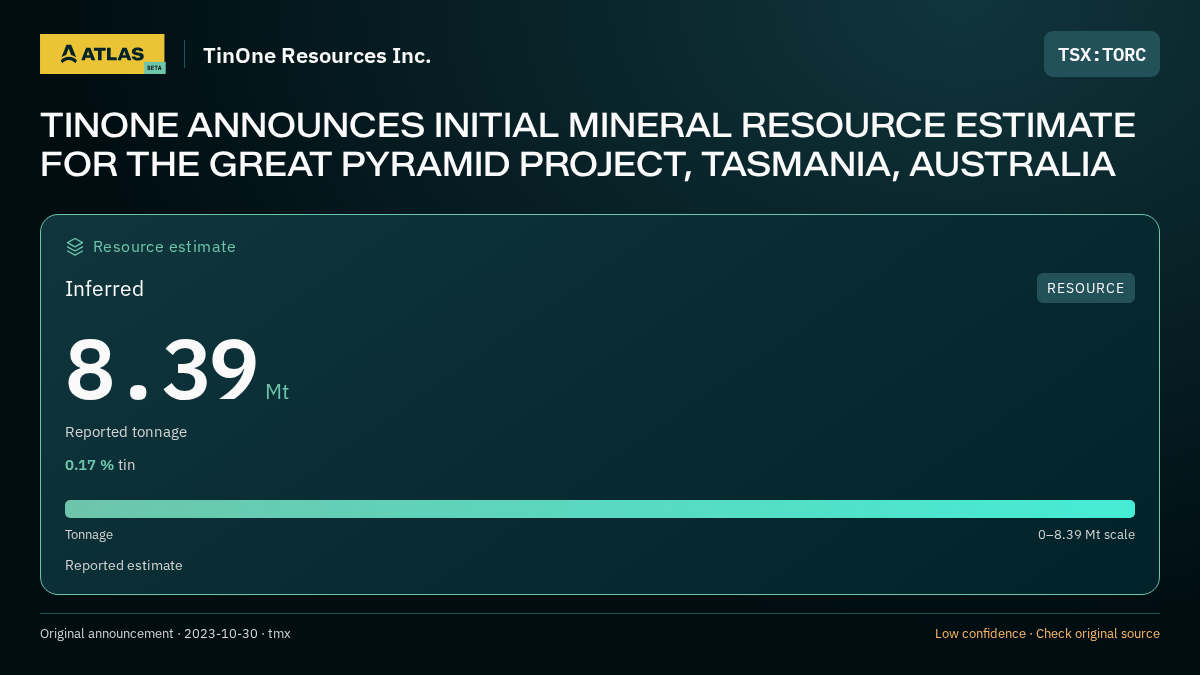Click the TinOne Resources Inc. company name
Screen dimensions: 1200x675
coord(317,55)
